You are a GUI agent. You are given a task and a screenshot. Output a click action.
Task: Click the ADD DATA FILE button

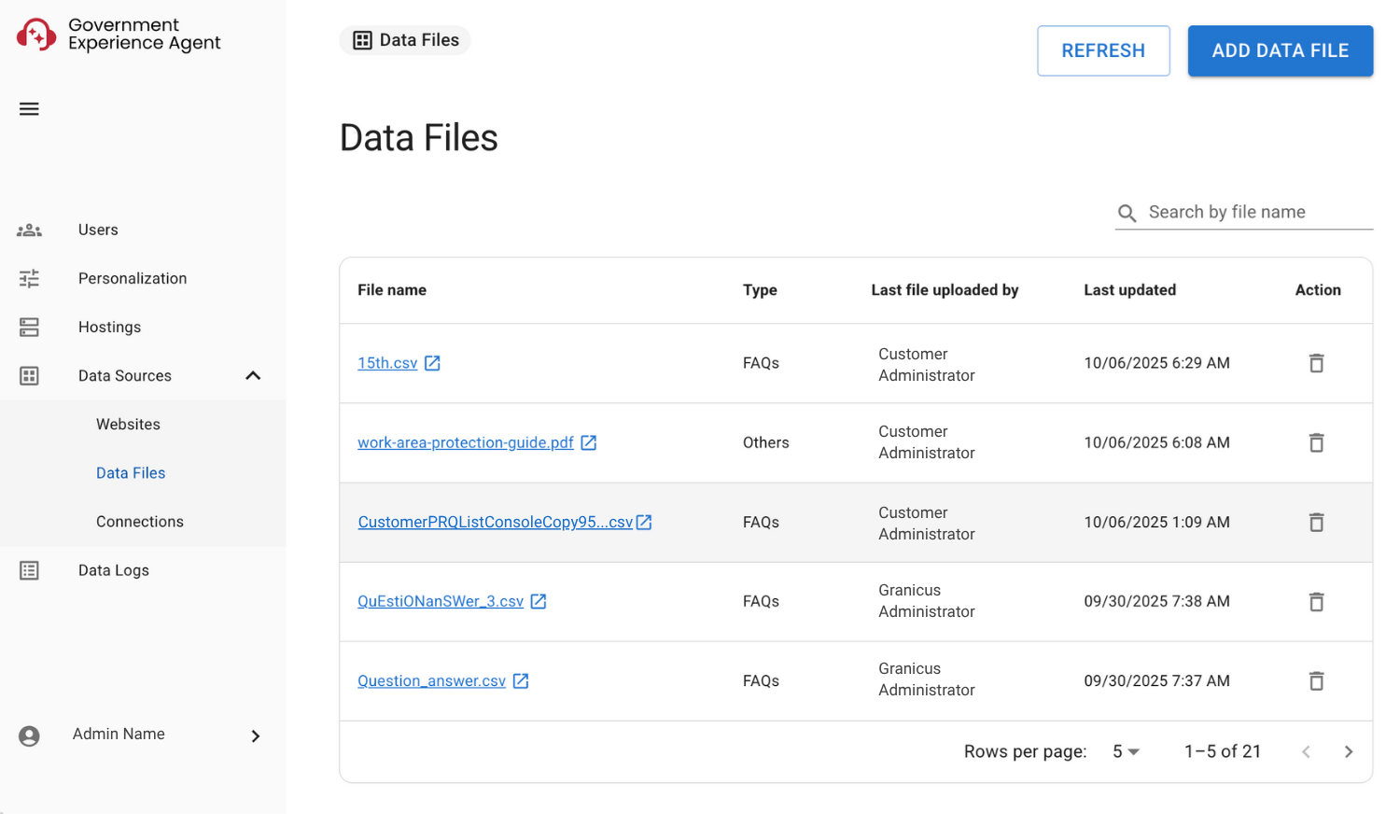pos(1281,50)
